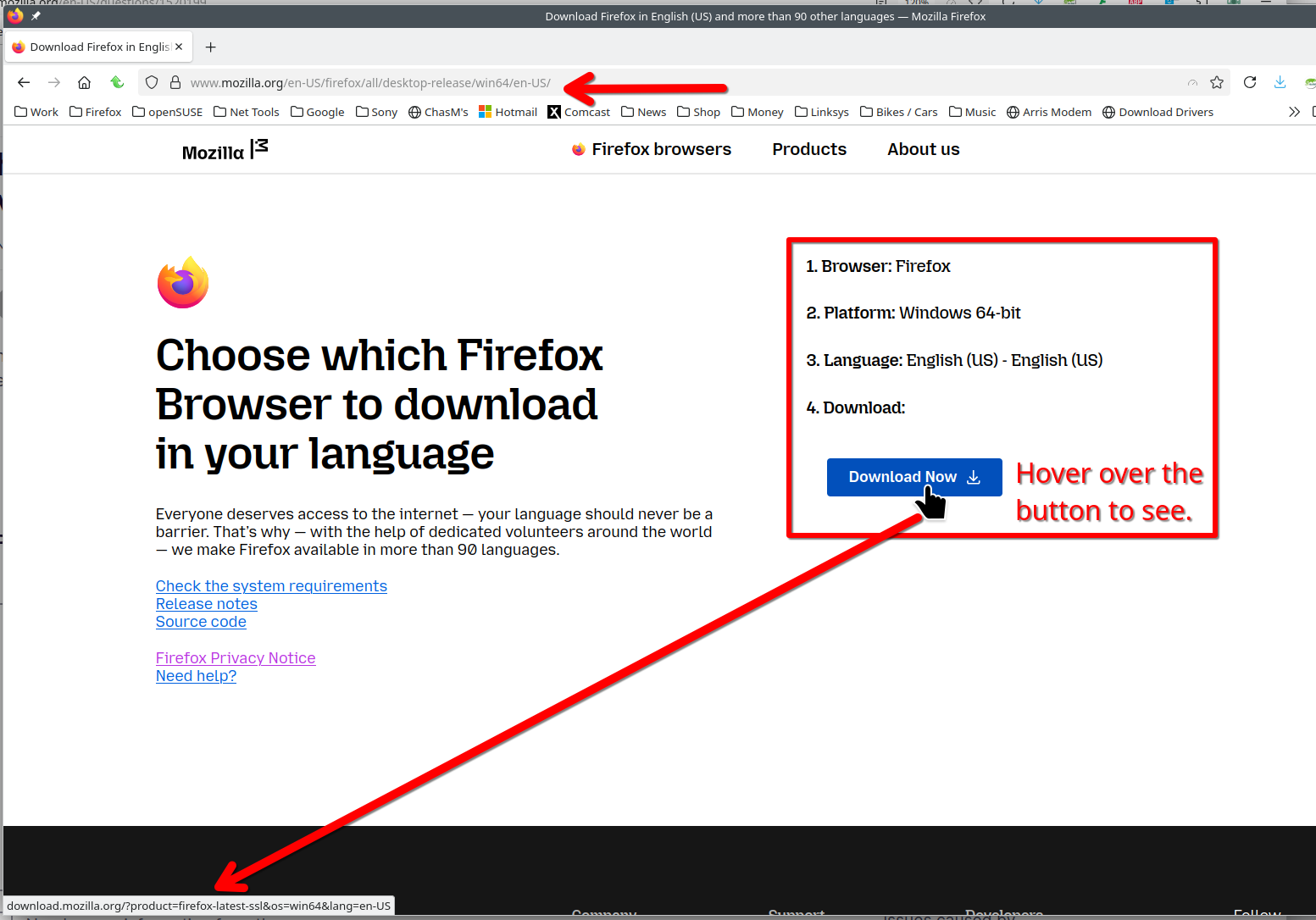Open the News bookmarks folder

click(644, 112)
